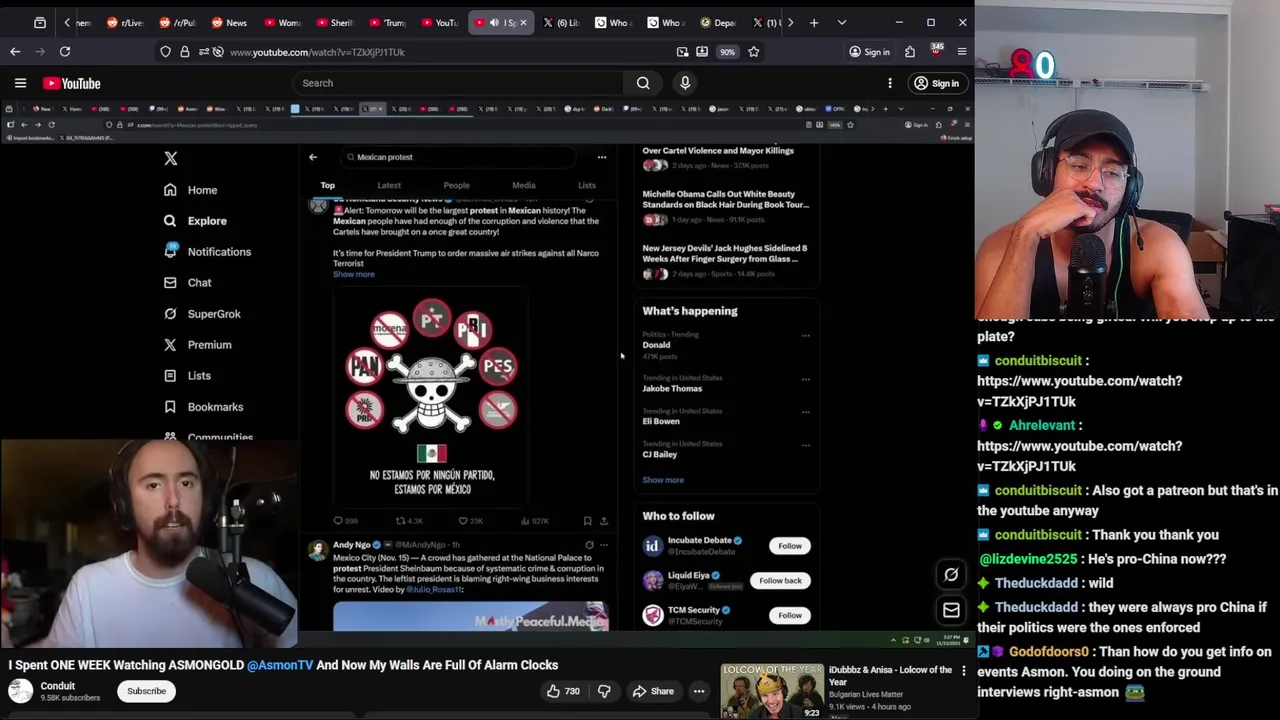1280x720 pixels.
Task: Open options for the Donald trending item
Action: (x=806, y=336)
